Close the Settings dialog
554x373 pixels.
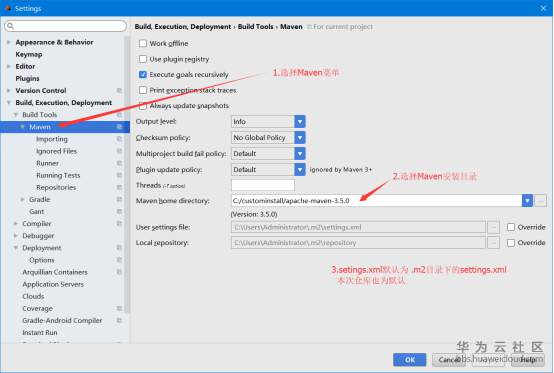coord(543,8)
